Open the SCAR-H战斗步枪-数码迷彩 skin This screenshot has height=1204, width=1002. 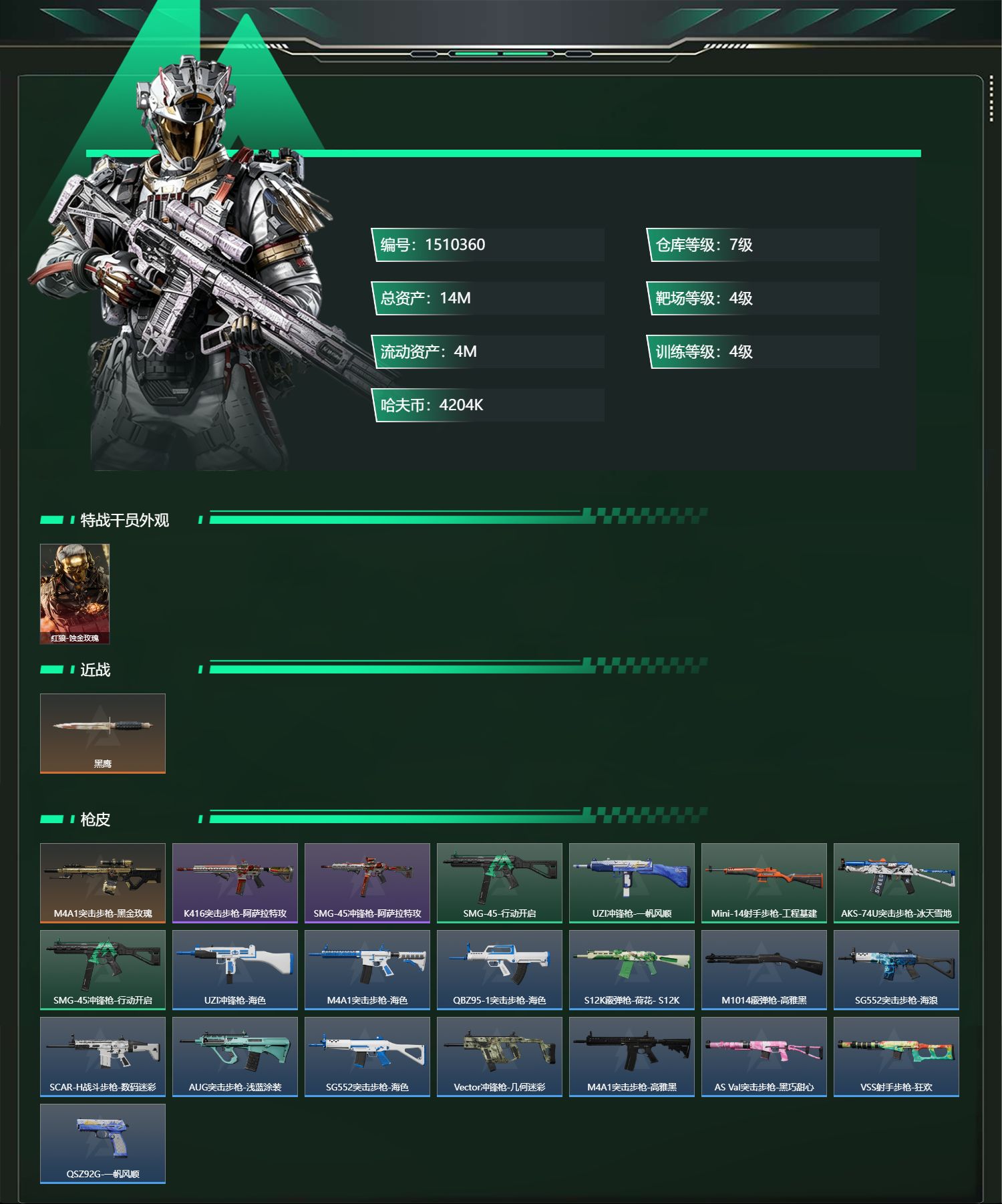point(103,1057)
